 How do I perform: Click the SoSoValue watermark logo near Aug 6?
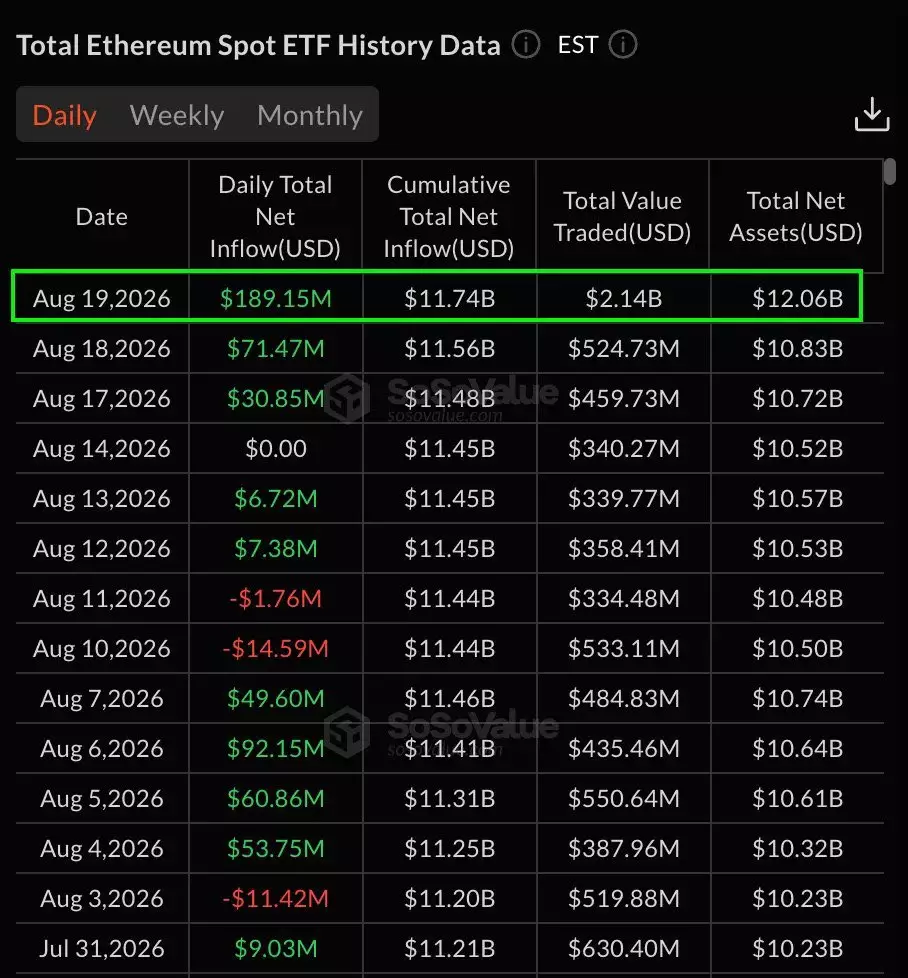click(347, 732)
